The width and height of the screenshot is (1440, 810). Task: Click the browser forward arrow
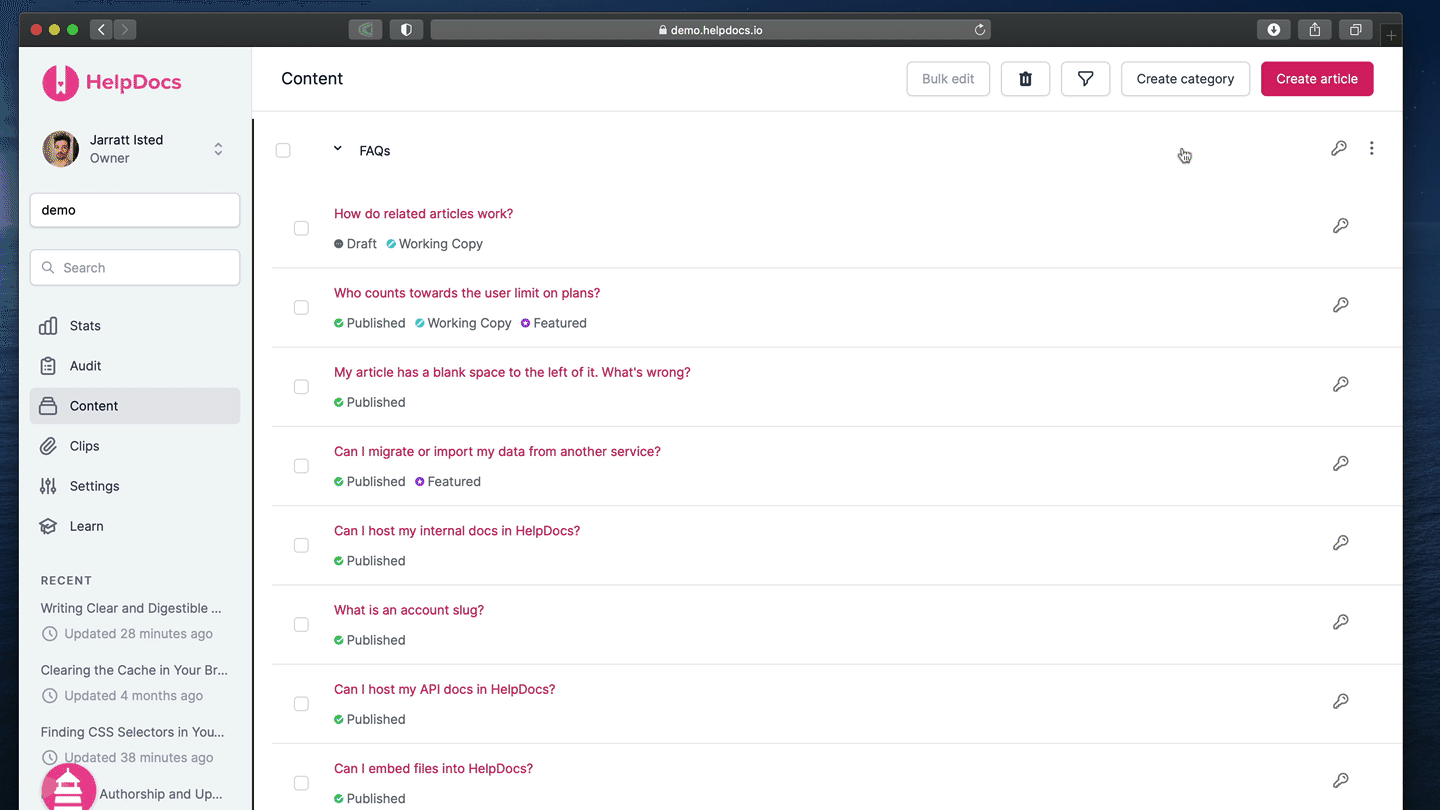tap(125, 30)
